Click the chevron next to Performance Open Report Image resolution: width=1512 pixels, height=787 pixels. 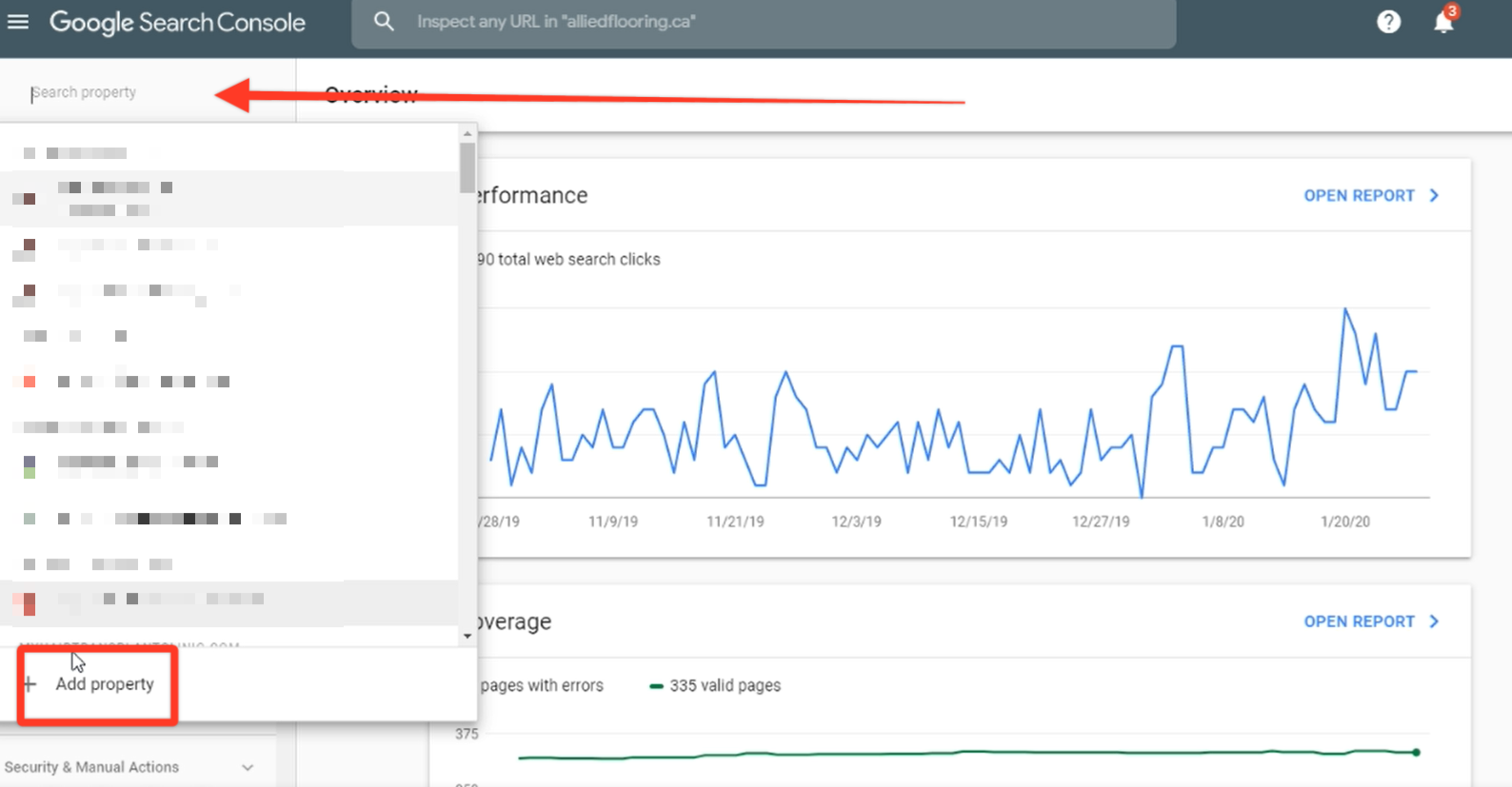pyautogui.click(x=1434, y=195)
